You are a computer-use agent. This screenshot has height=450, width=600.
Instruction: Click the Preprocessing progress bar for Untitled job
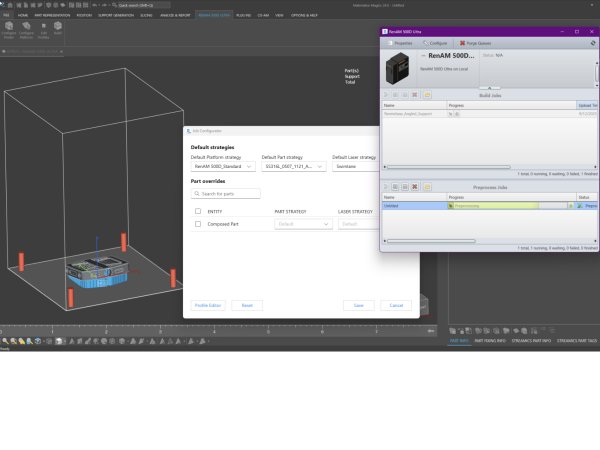point(495,205)
